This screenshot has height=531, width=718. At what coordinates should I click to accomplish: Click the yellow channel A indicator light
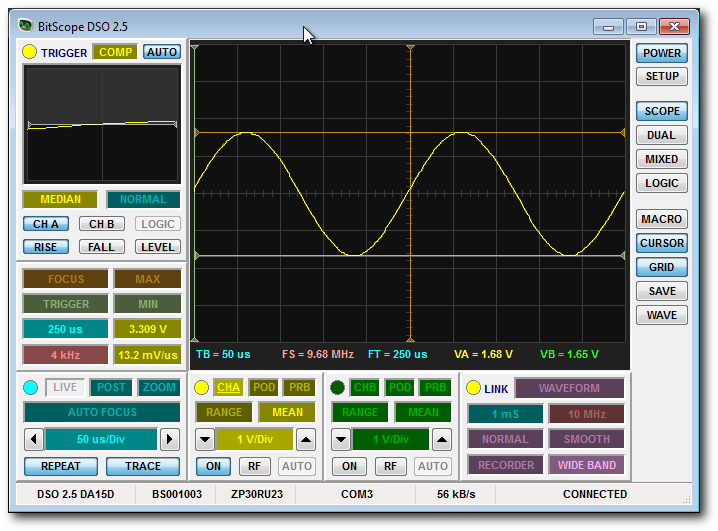tap(202, 387)
